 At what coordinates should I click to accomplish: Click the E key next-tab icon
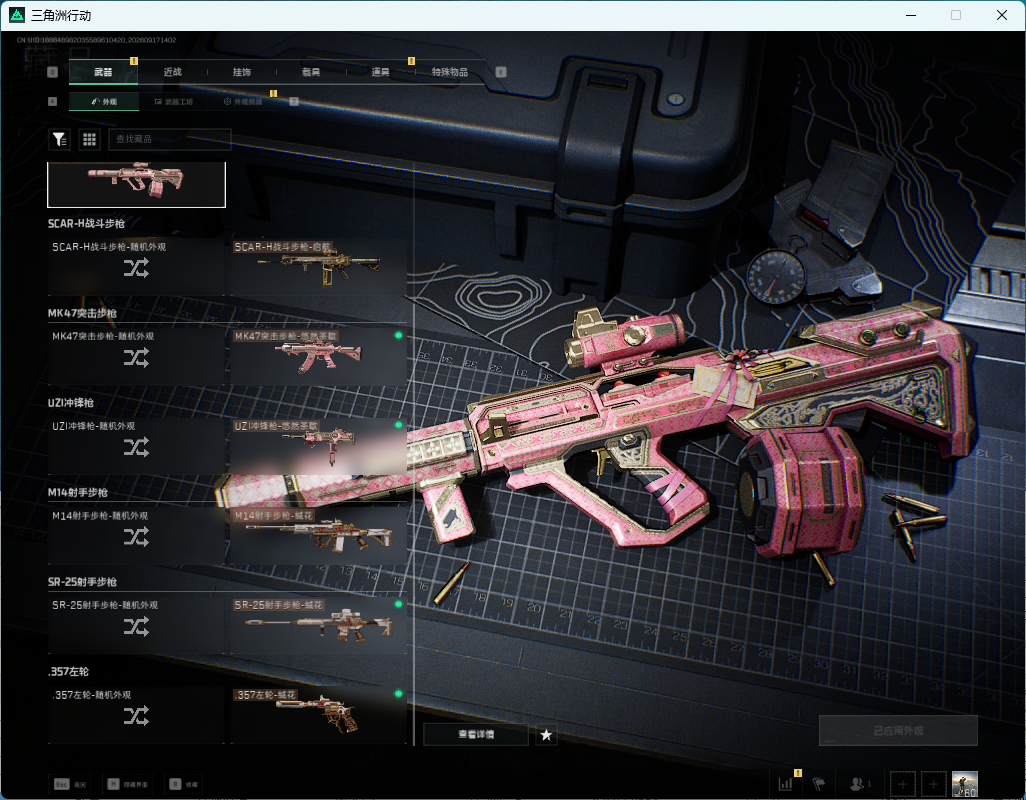[501, 72]
